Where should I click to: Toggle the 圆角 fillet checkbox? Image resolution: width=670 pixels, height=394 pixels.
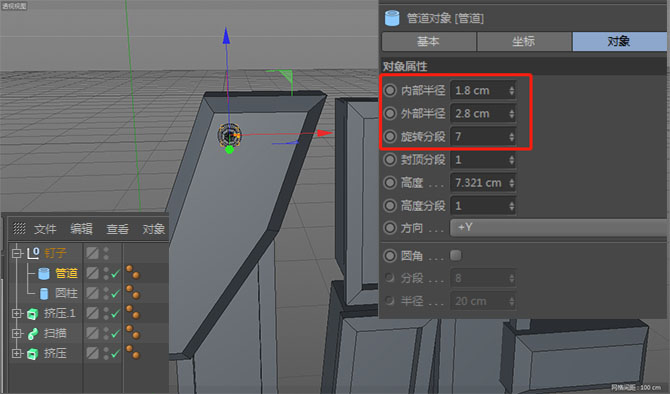[455, 256]
